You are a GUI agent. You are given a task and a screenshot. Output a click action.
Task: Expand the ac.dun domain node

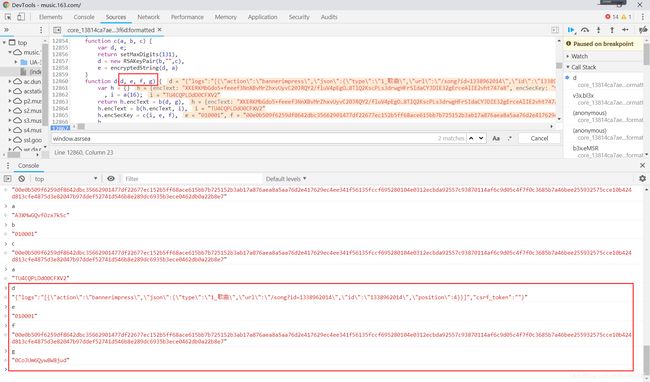point(10,82)
